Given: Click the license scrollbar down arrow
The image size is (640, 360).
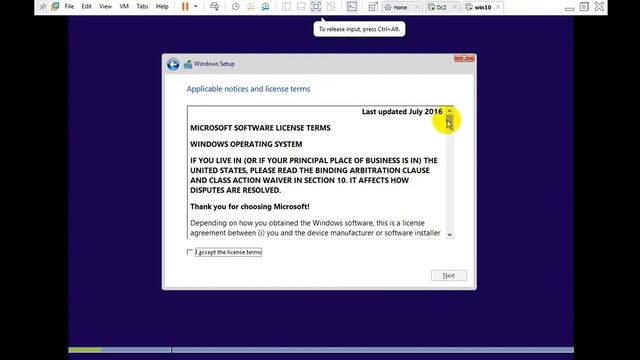Looking at the screenshot, I should coord(449,235).
